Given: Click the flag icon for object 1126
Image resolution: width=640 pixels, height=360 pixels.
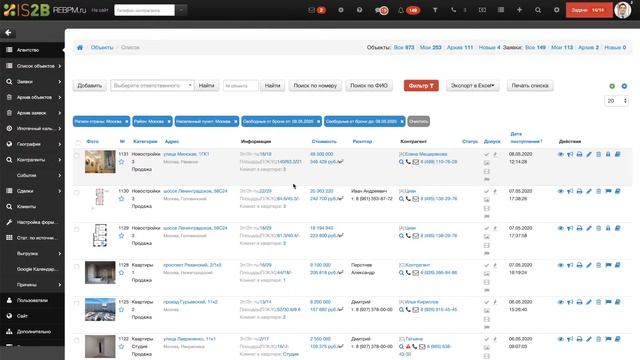Looking at the screenshot, I should [608, 265].
